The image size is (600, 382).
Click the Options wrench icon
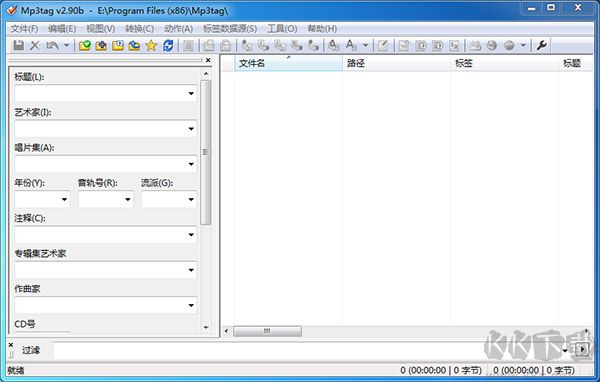coord(541,46)
